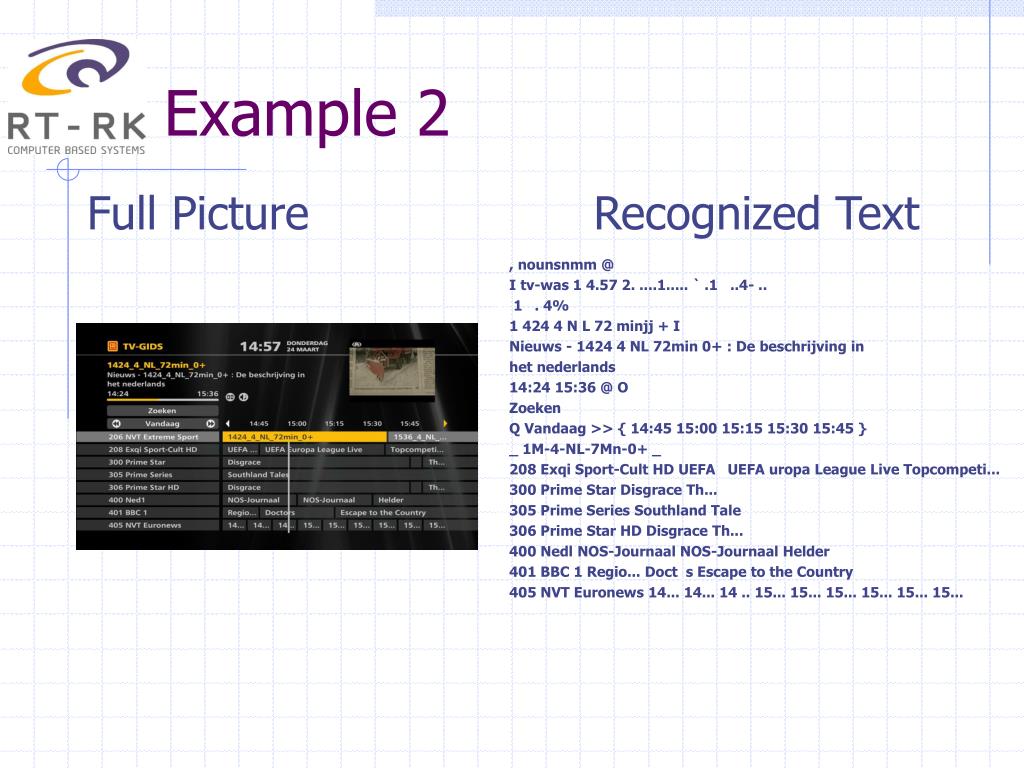Select highlighted programme 1424_4_NL_72min_0+ in grid
Screen dimensions: 1024x768
coord(304,436)
